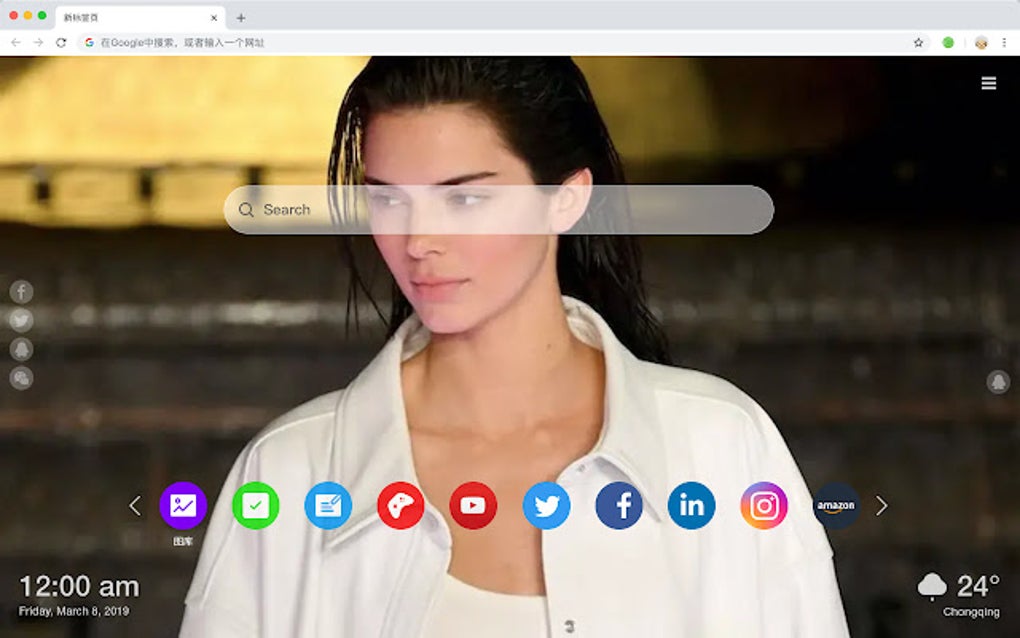Click the green extension icon in toolbar
The height and width of the screenshot is (638, 1020).
(948, 42)
